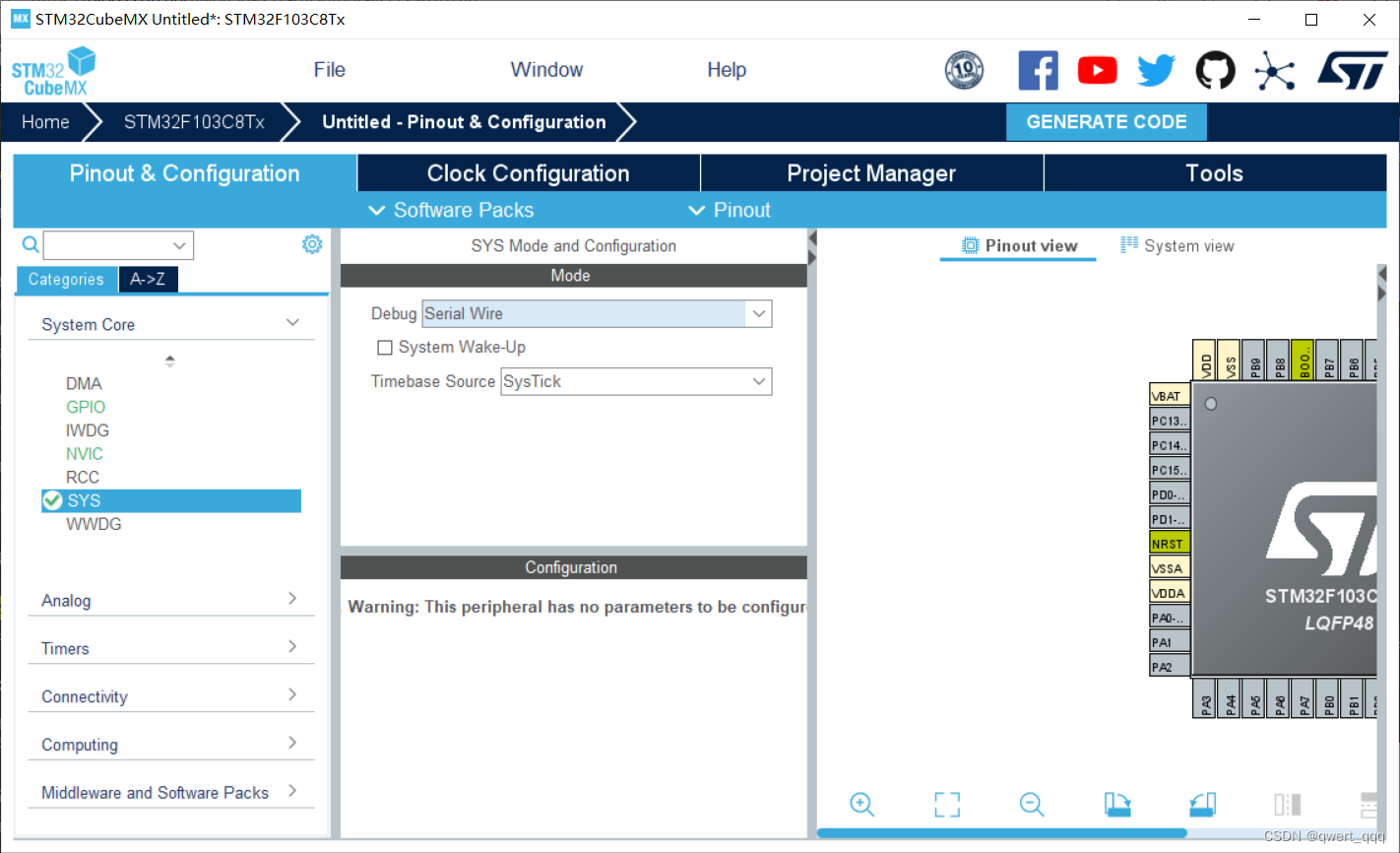Open the GitHub link icon
This screenshot has height=853, width=1400.
pos(1215,70)
